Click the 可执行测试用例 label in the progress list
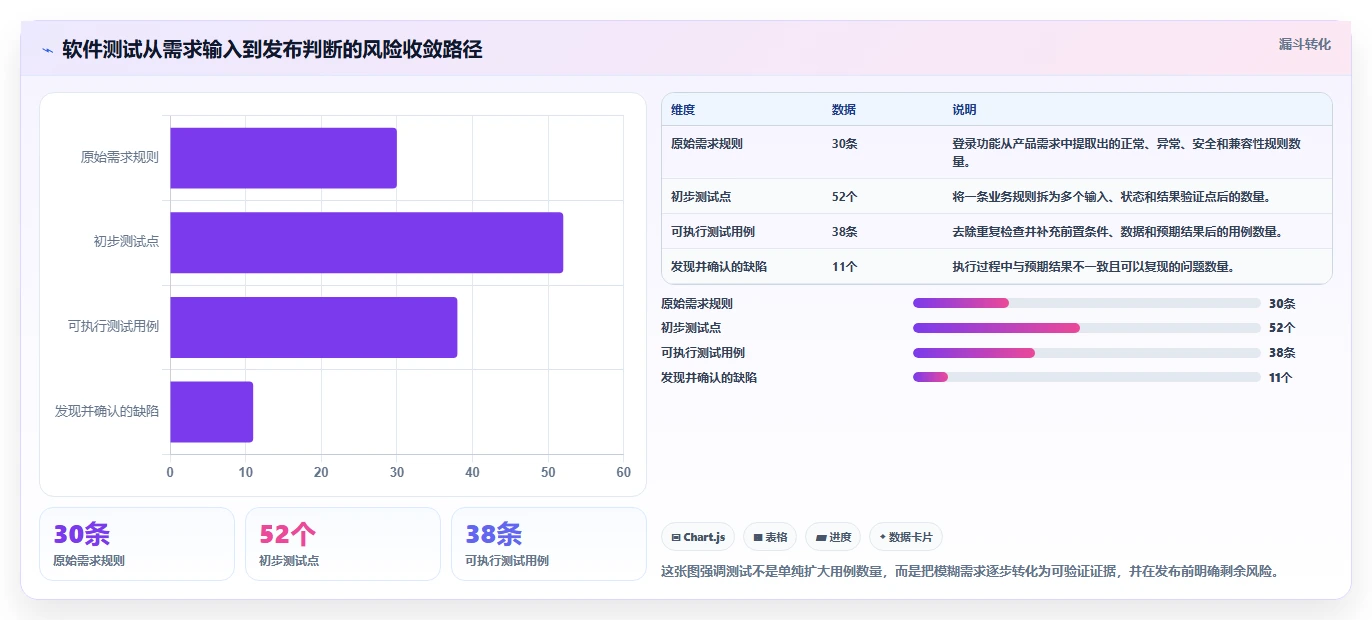This screenshot has width=1372, height=620. click(703, 352)
